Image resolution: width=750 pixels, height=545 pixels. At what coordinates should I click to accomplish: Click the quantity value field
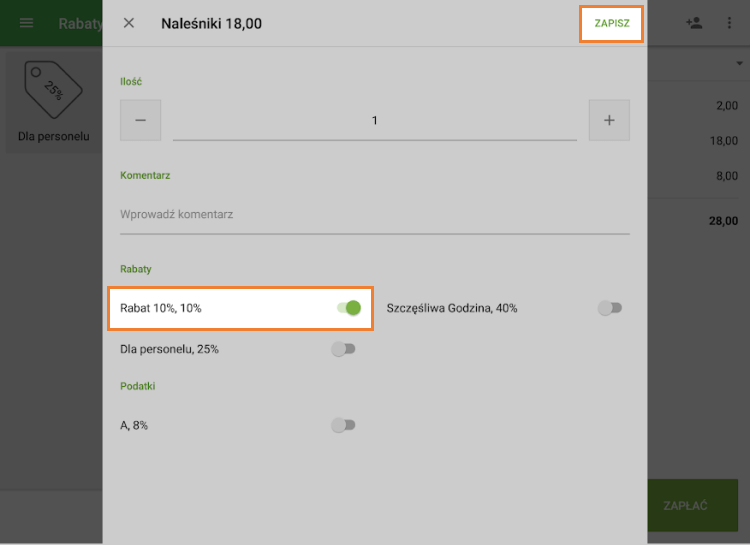coord(374,121)
